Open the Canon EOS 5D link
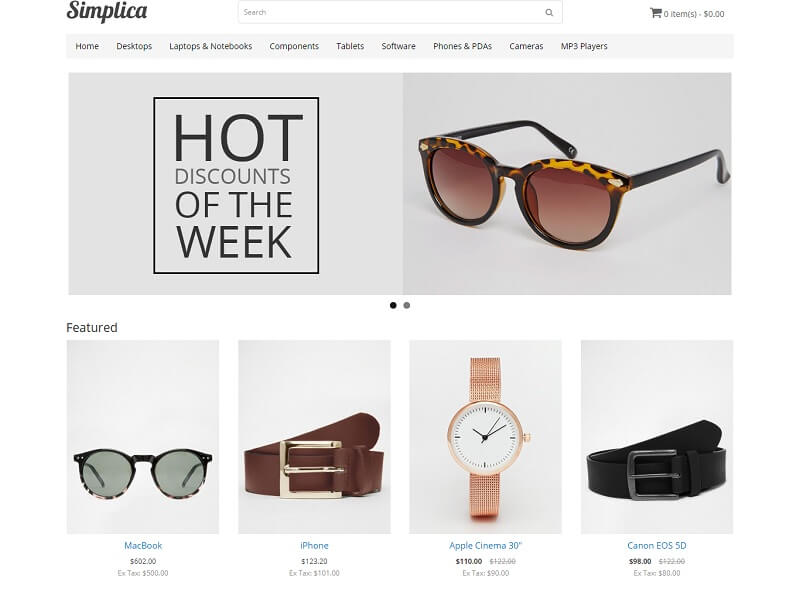This screenshot has width=800, height=600. point(657,545)
